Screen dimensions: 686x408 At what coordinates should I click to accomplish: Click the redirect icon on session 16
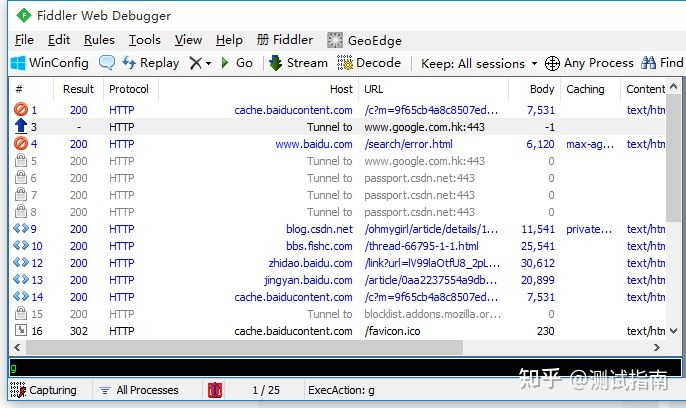[21, 330]
